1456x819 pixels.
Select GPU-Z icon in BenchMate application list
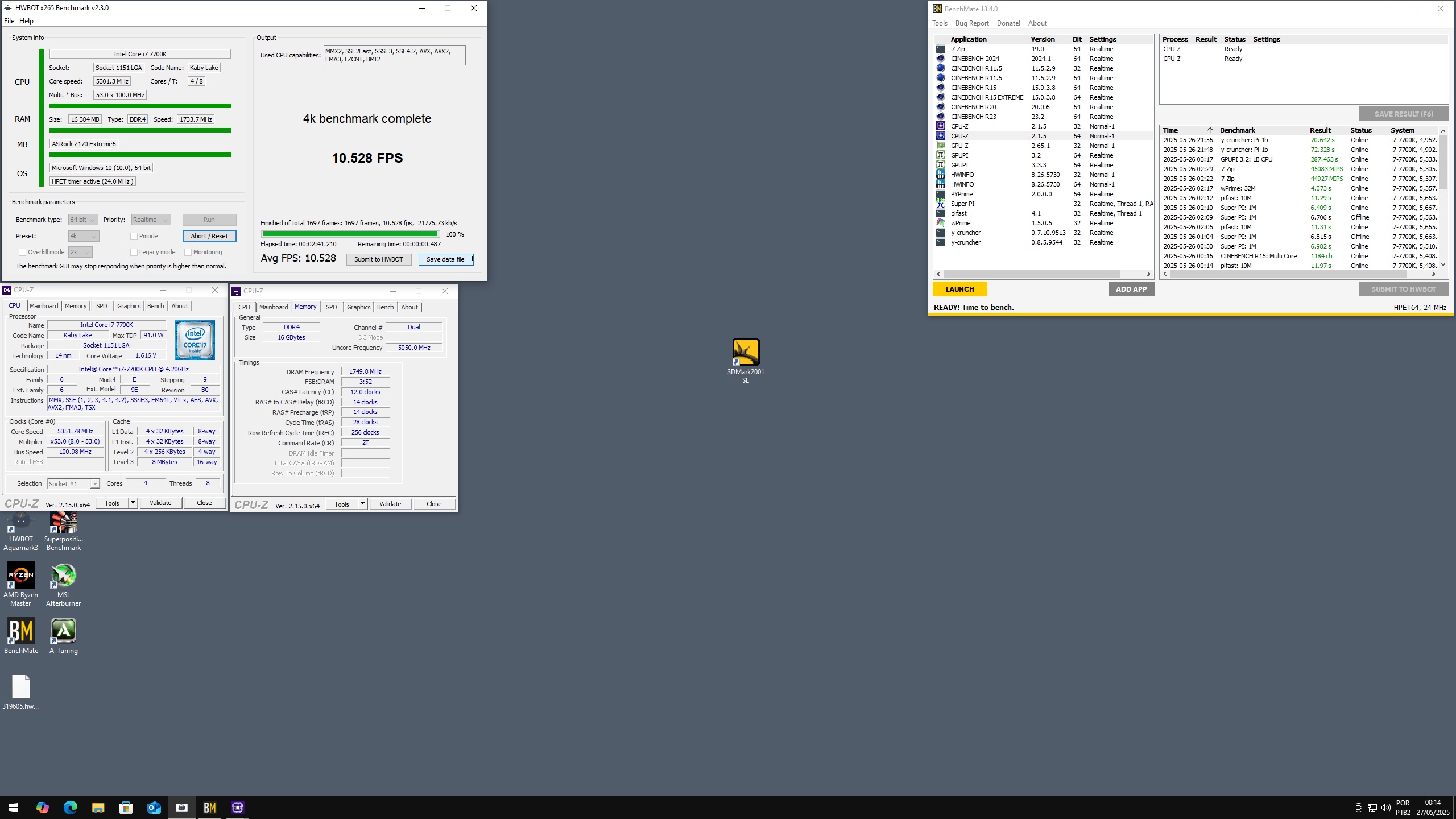coord(941,146)
